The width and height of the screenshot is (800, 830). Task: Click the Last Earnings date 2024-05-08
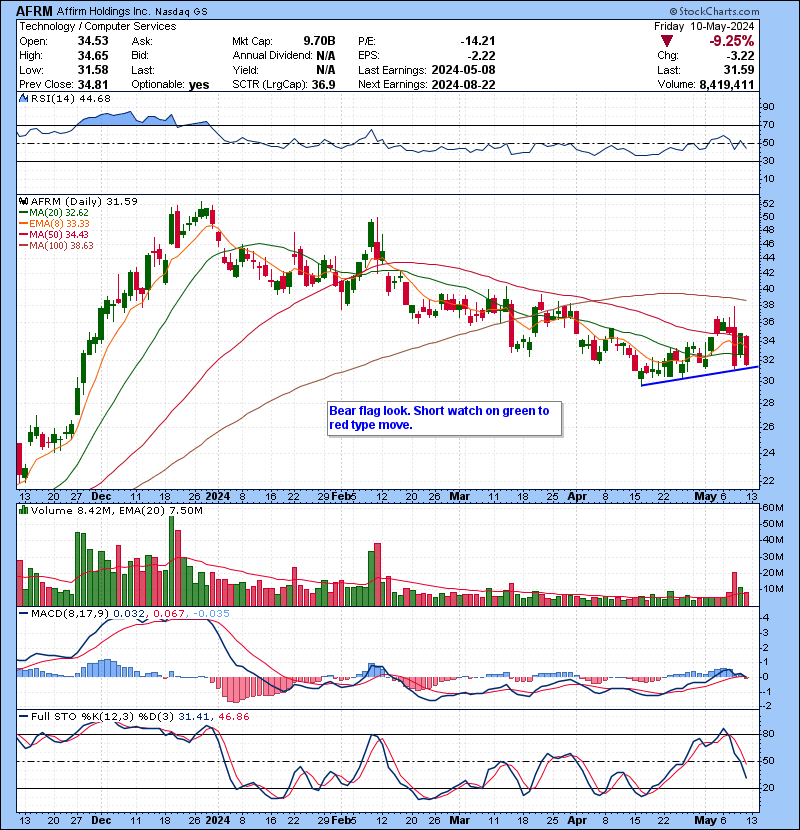click(463, 70)
